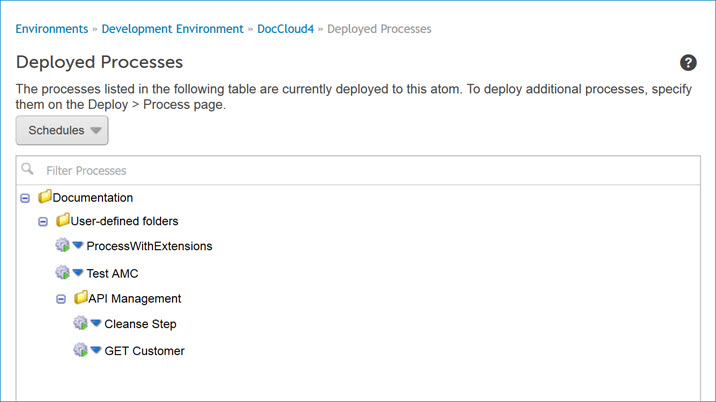Screen dimensions: 716x402
Task: Select the Documentation folder label
Action: (x=93, y=197)
